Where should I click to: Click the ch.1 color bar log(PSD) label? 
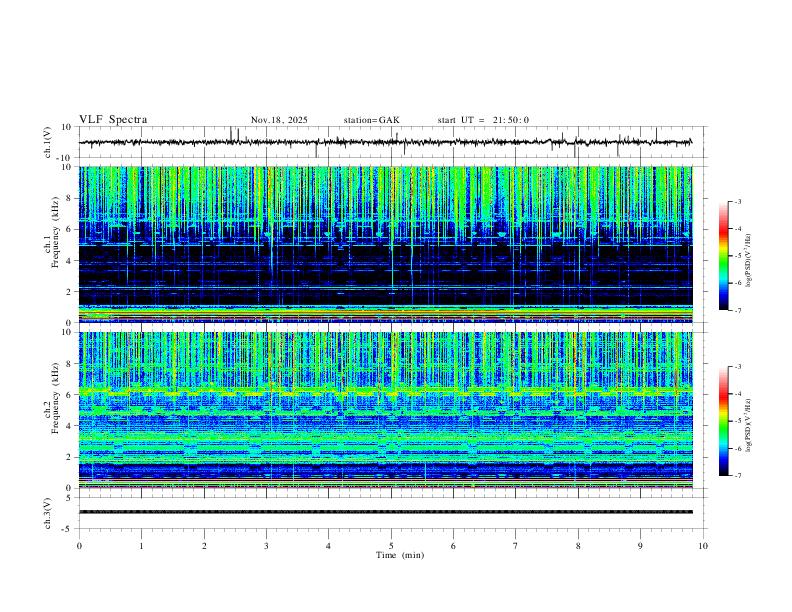749,261
